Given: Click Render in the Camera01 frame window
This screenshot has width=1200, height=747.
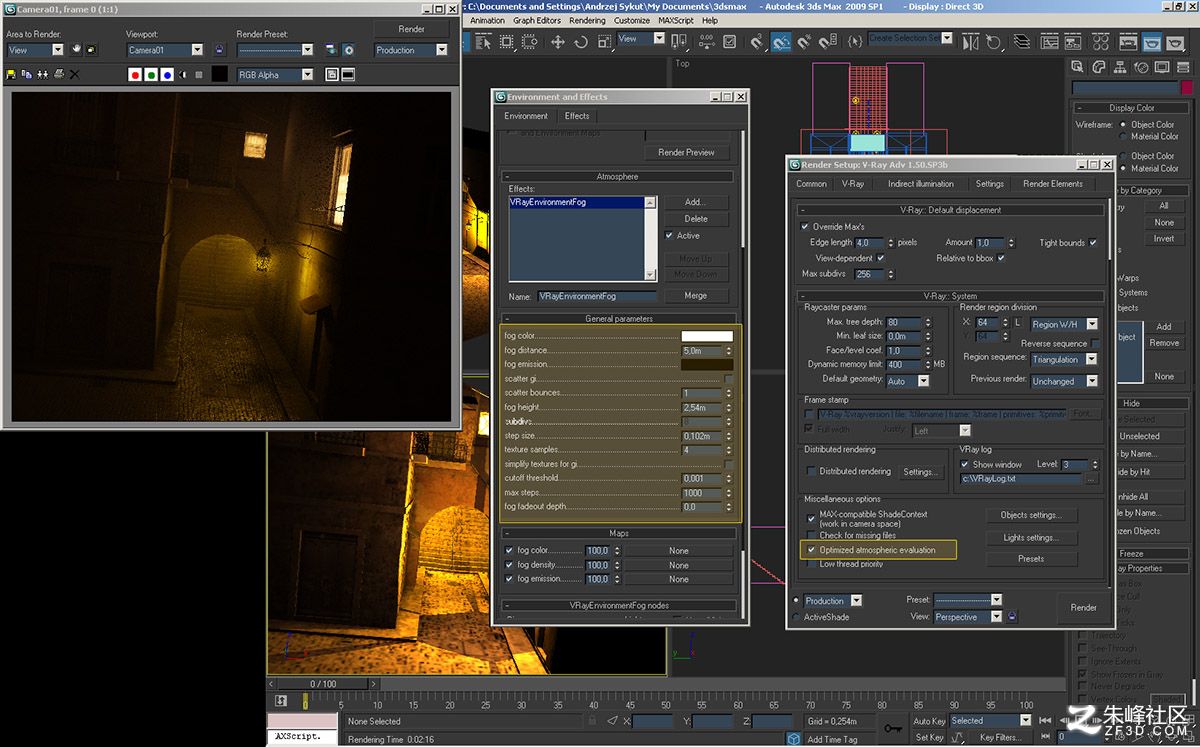Looking at the screenshot, I should coord(413,28).
